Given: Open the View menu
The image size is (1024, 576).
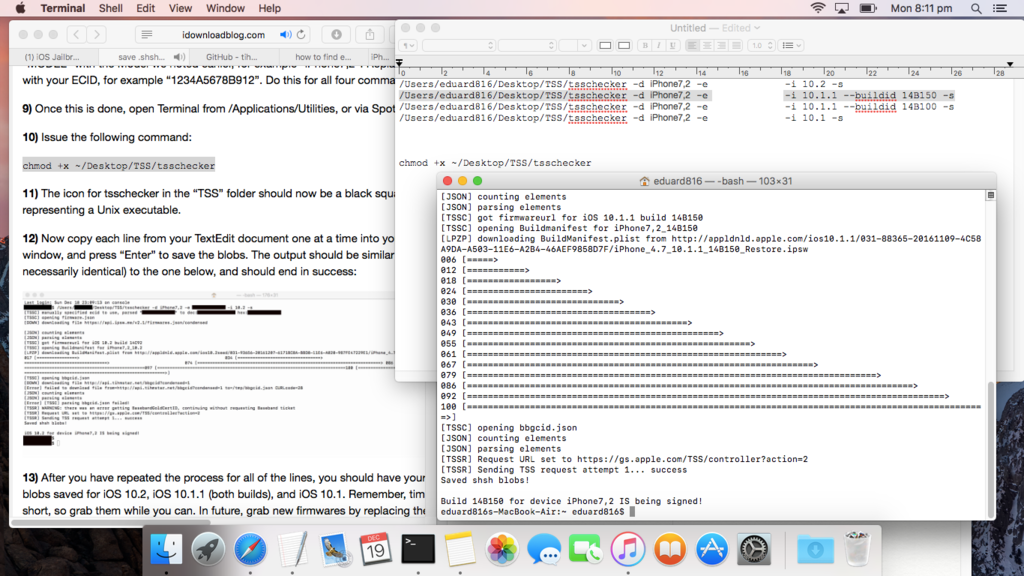Looking at the screenshot, I should click(x=180, y=8).
